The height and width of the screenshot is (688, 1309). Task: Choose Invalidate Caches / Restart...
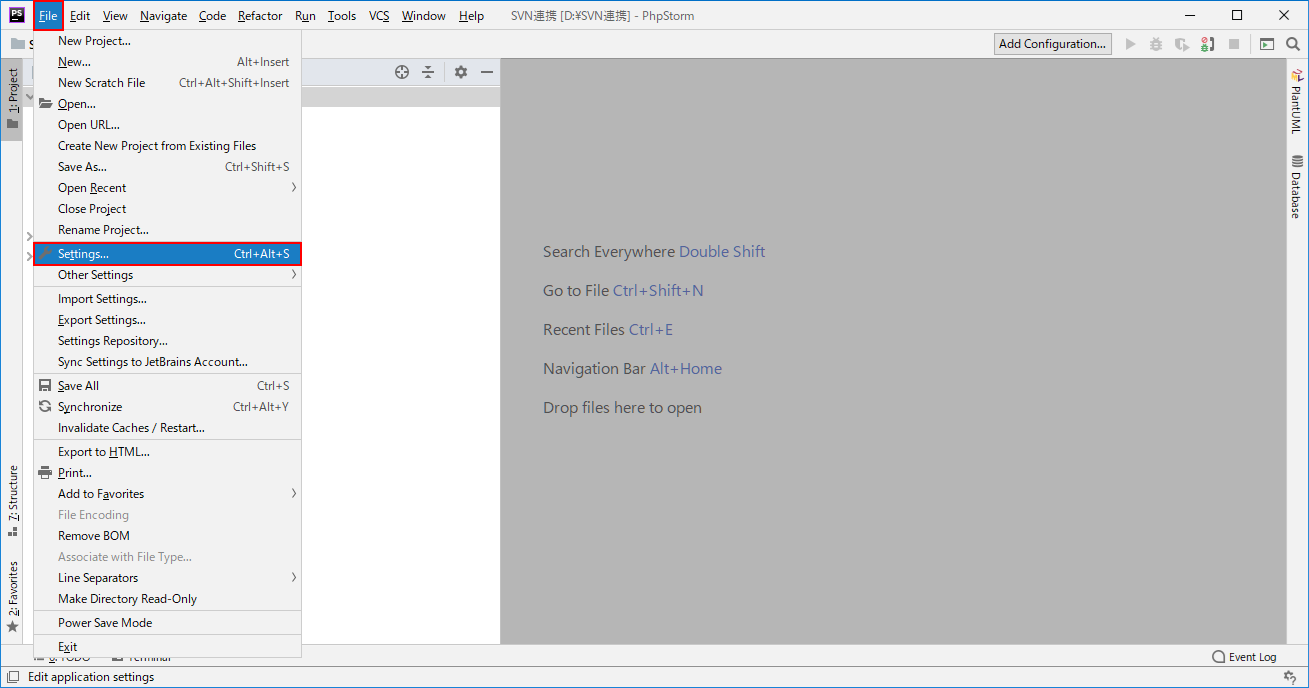coord(167,428)
